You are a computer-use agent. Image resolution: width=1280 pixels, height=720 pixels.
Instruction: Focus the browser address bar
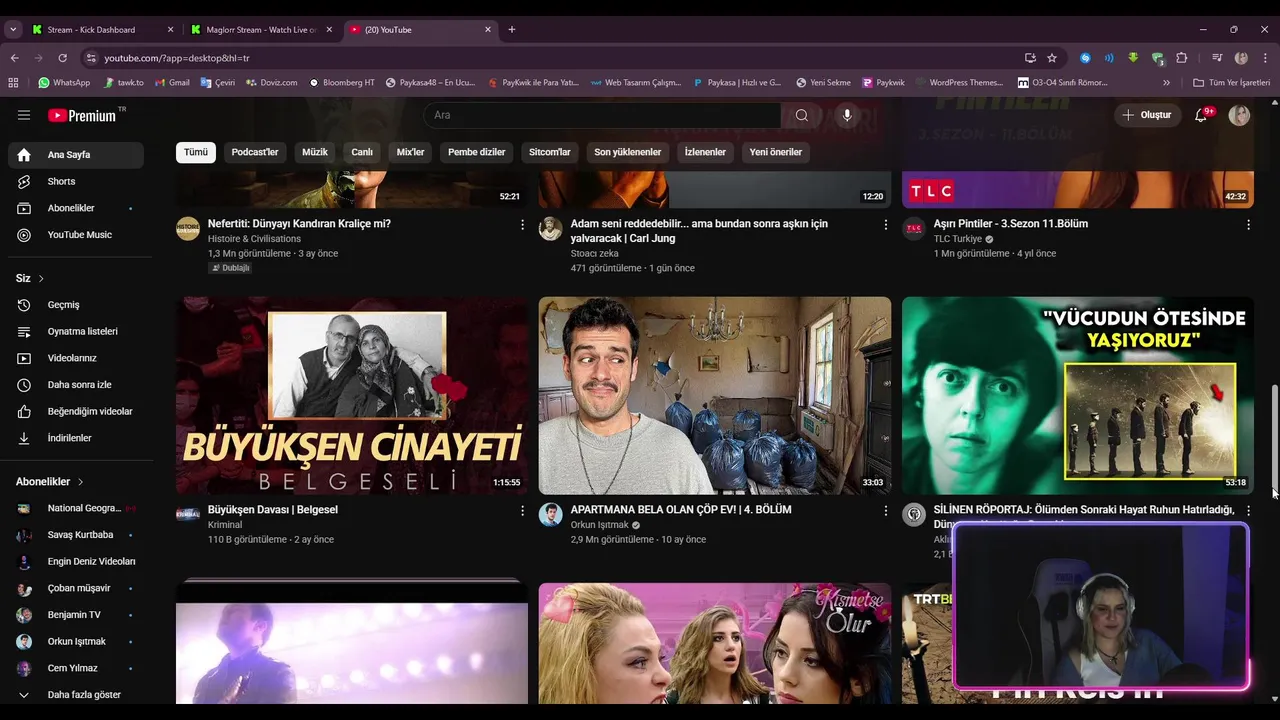[x=560, y=58]
